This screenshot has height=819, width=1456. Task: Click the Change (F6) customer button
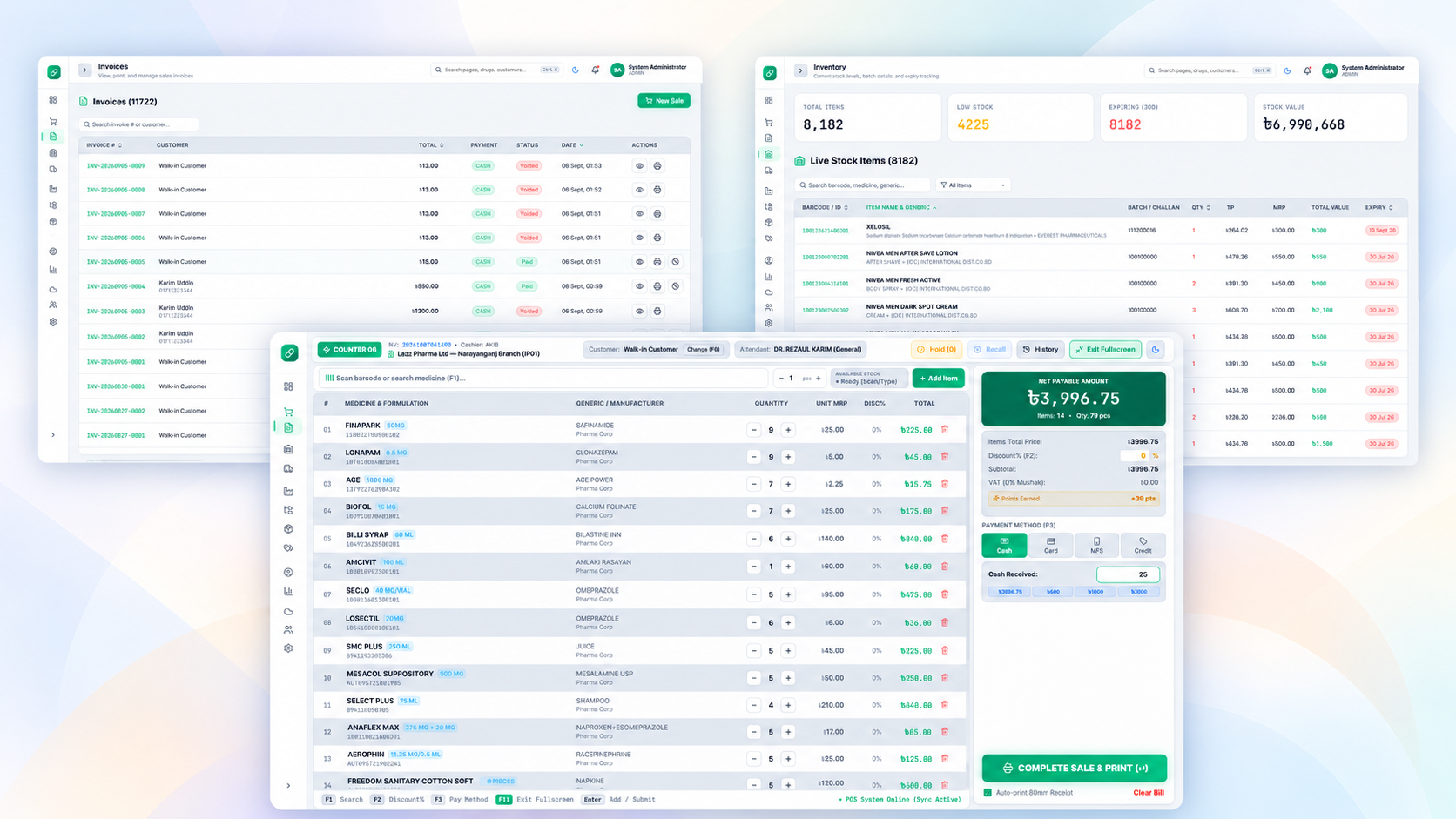pyautogui.click(x=704, y=350)
